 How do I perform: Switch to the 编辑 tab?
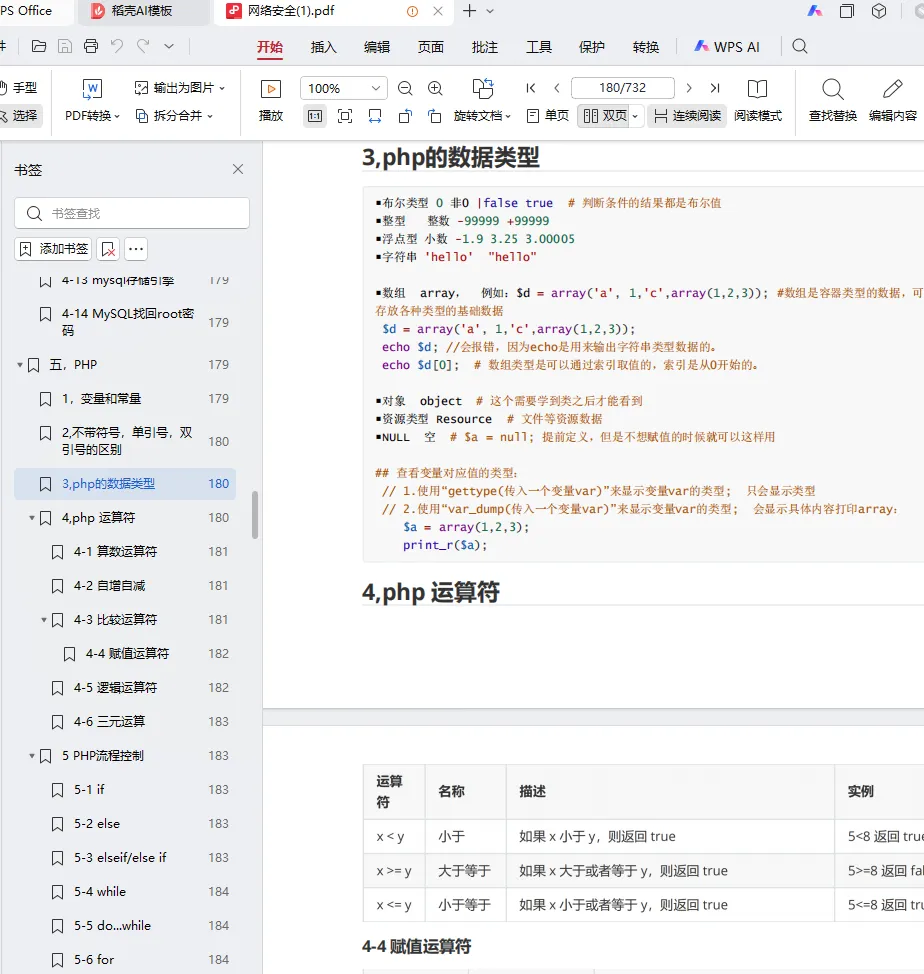pyautogui.click(x=377, y=47)
